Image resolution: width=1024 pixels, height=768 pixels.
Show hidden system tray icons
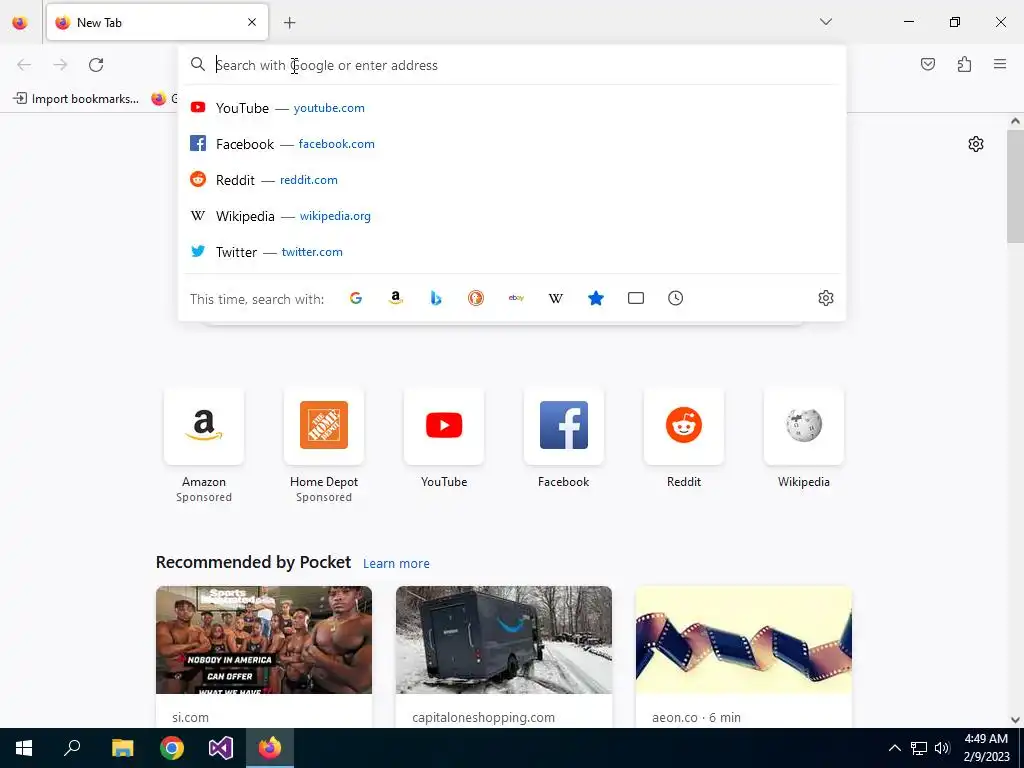pos(895,748)
